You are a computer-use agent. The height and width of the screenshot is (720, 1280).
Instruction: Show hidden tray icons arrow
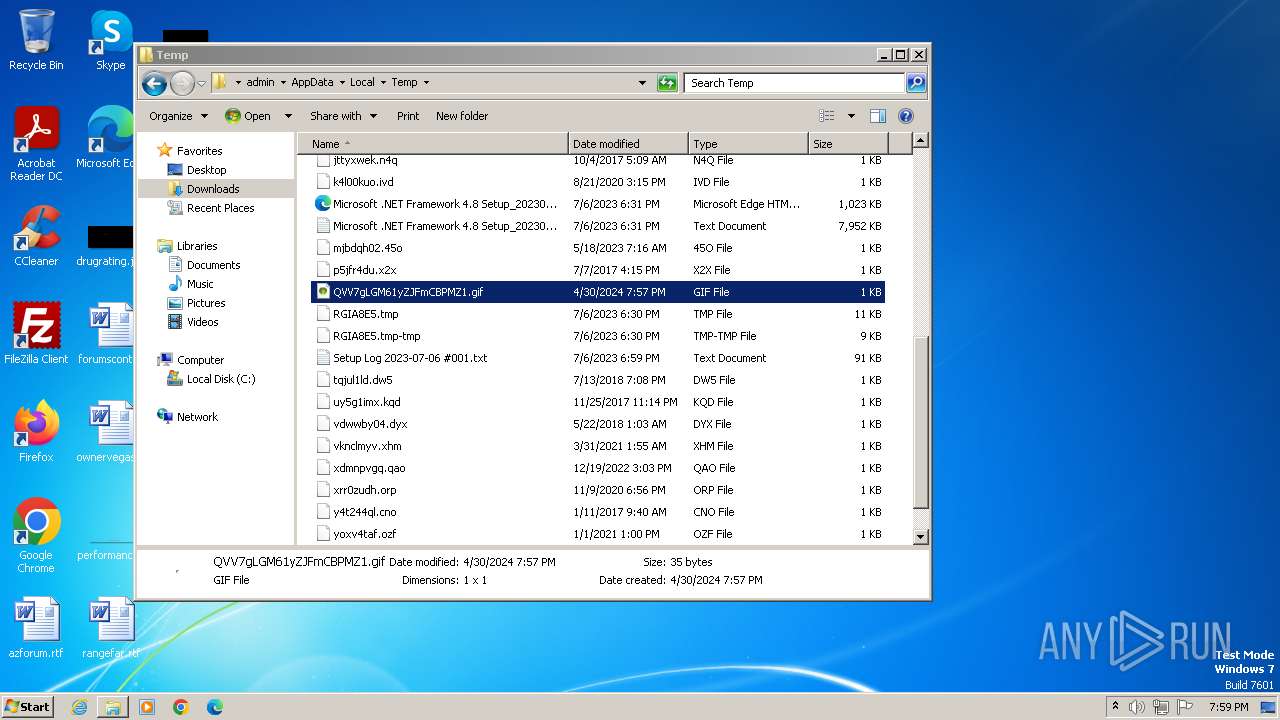click(1115, 707)
